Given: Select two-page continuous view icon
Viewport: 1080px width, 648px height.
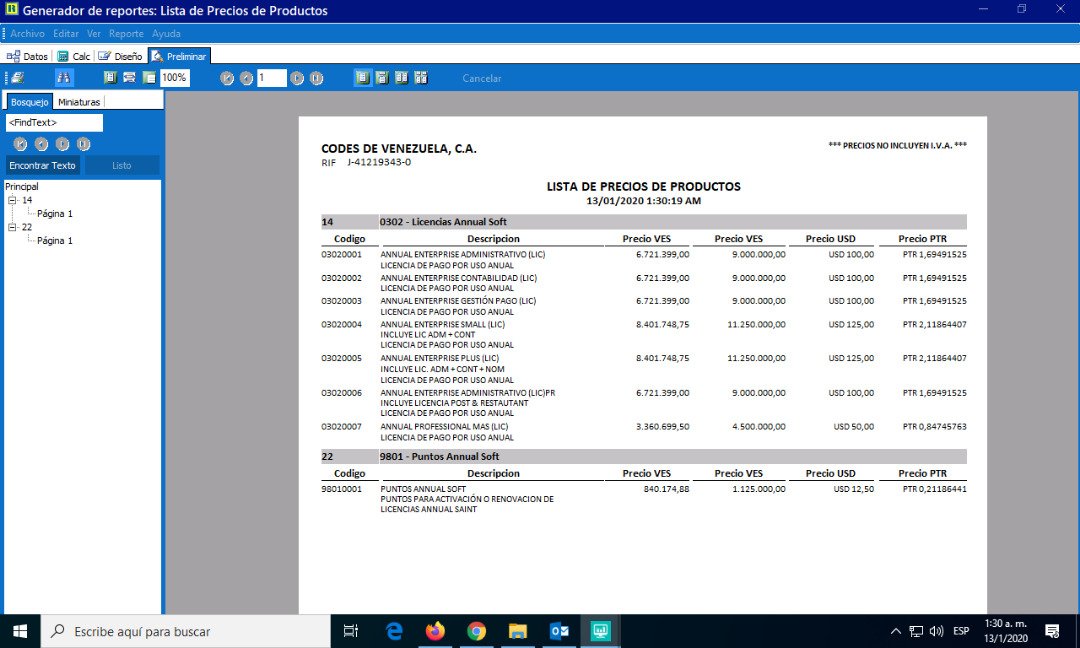Looking at the screenshot, I should [x=421, y=78].
